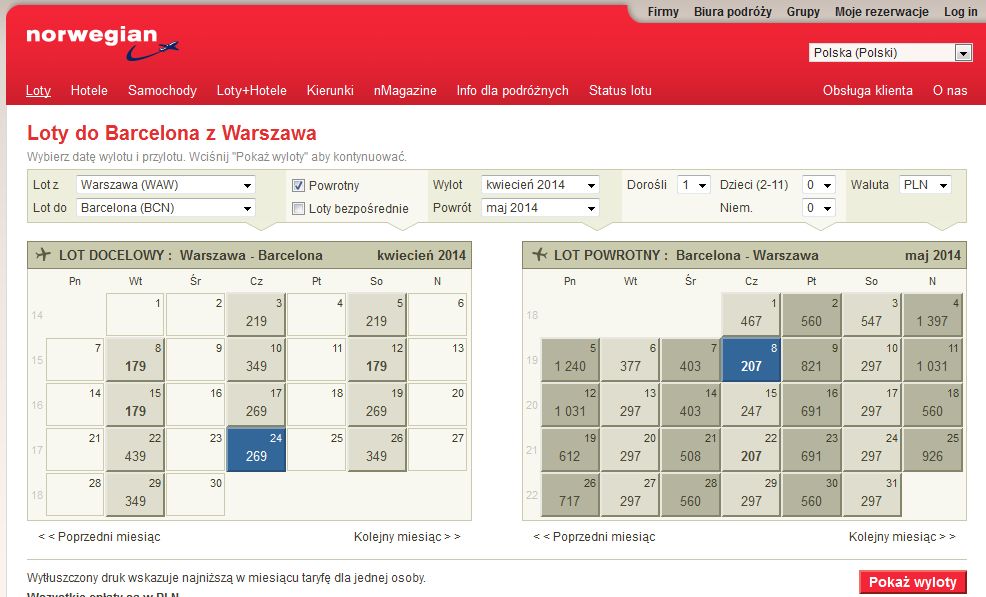Open Moje rezerwacje in the top bar
The width and height of the screenshot is (986, 597).
[882, 12]
